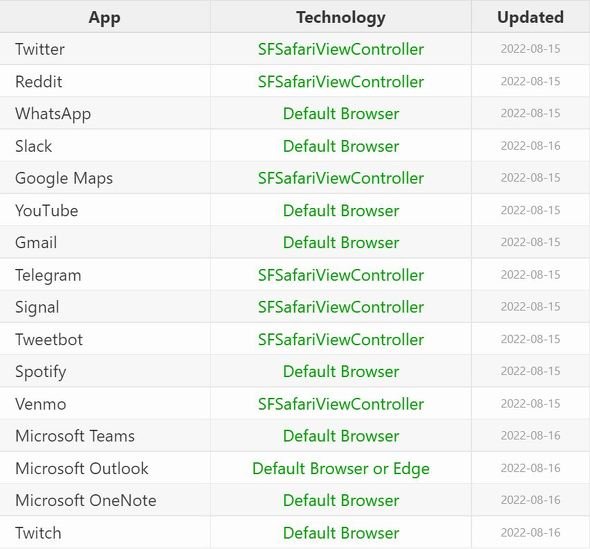The height and width of the screenshot is (549, 590).
Task: Open the Default Browser or Edge link
Action: click(x=341, y=468)
